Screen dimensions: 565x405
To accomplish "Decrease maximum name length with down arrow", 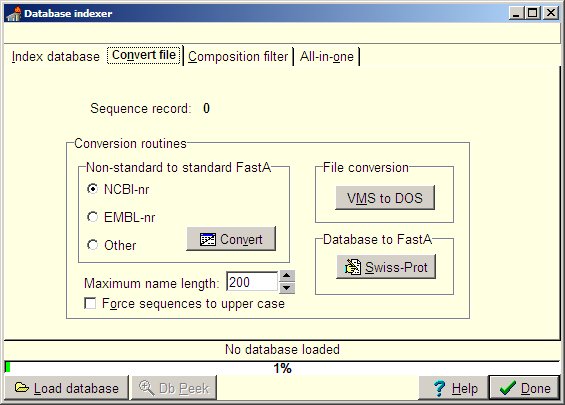I will [x=287, y=288].
